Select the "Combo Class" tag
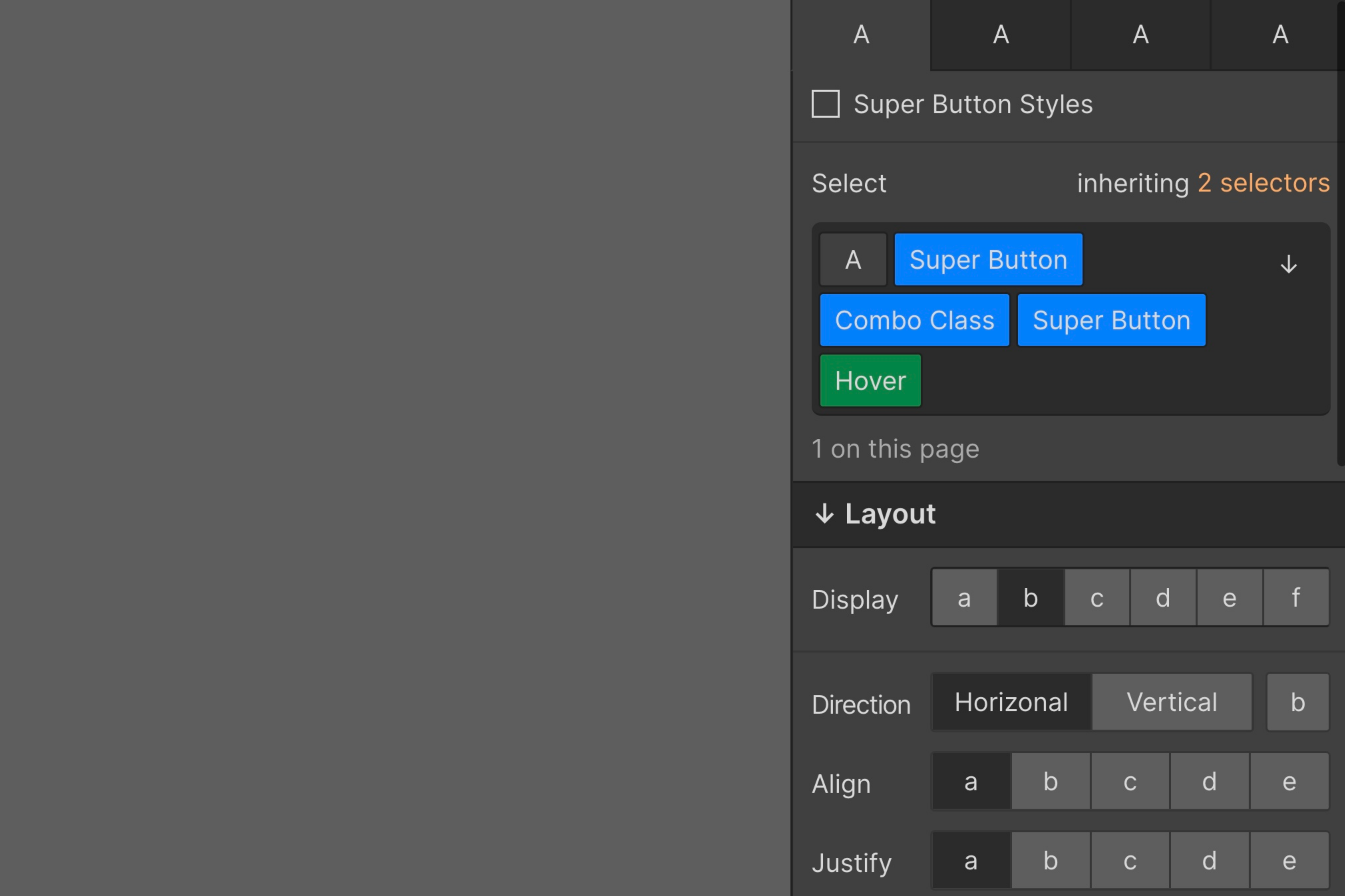 [915, 320]
